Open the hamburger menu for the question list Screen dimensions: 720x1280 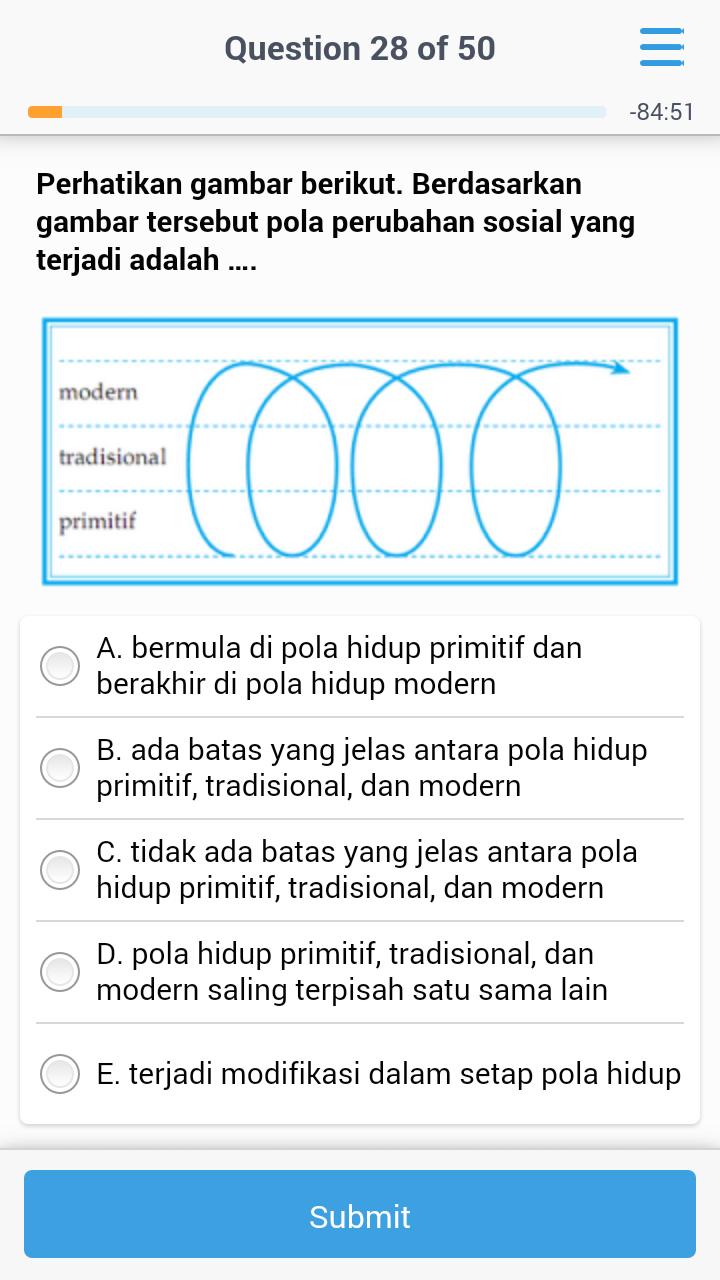click(x=661, y=48)
